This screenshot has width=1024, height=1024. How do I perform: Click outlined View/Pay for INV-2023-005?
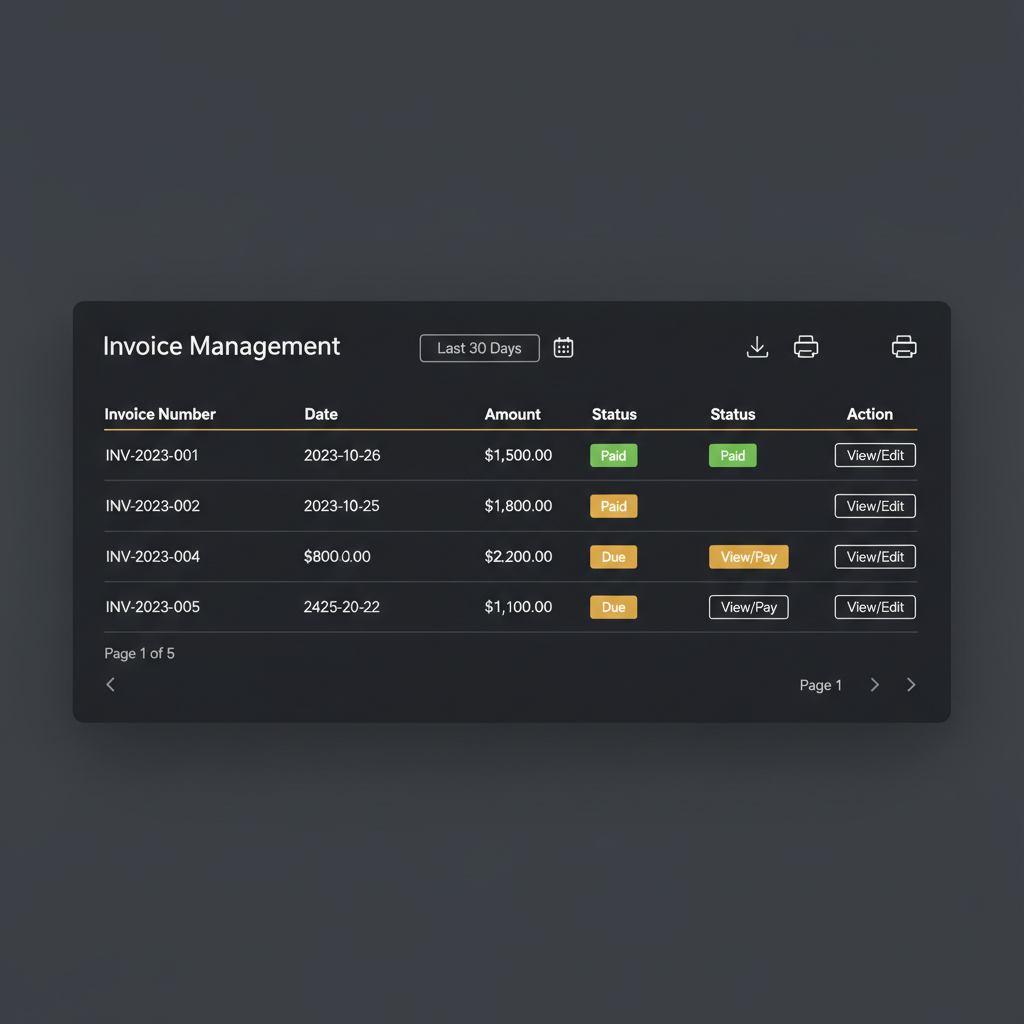point(748,607)
